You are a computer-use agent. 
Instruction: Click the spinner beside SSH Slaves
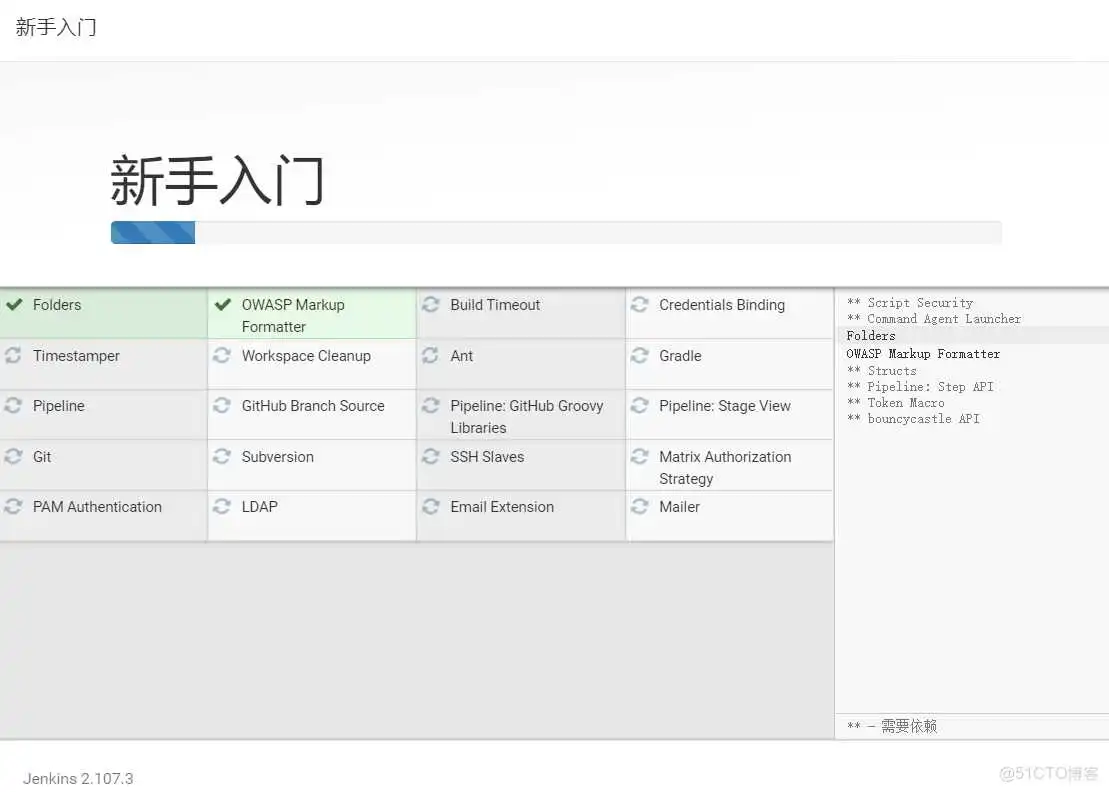point(432,457)
